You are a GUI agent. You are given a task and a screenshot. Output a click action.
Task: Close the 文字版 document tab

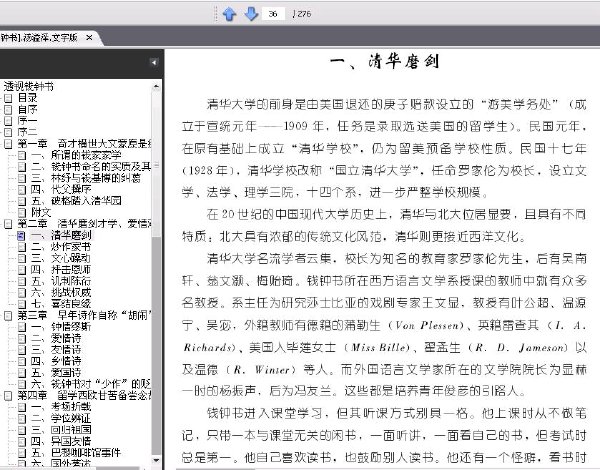89,38
